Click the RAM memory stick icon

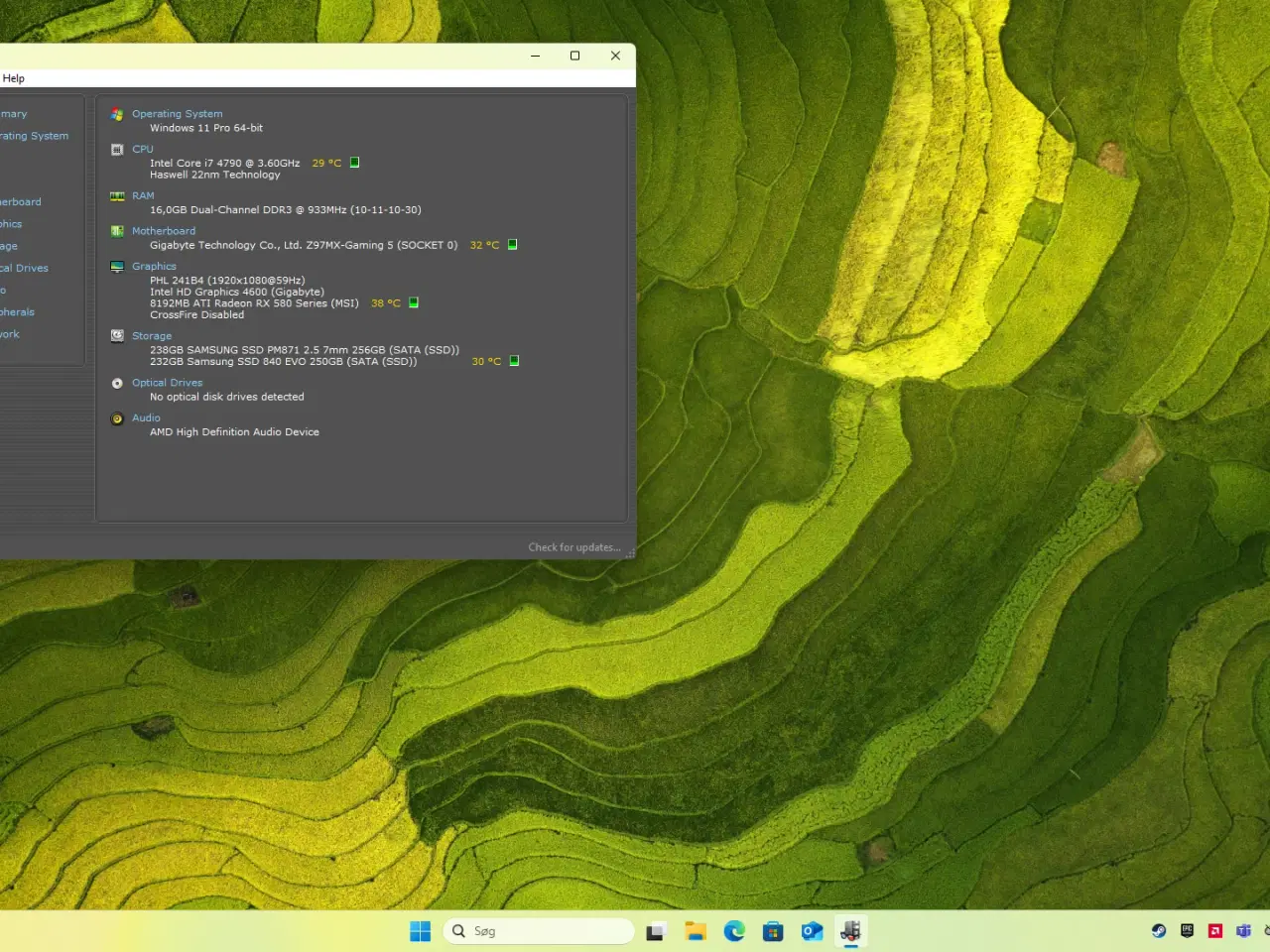(x=117, y=196)
